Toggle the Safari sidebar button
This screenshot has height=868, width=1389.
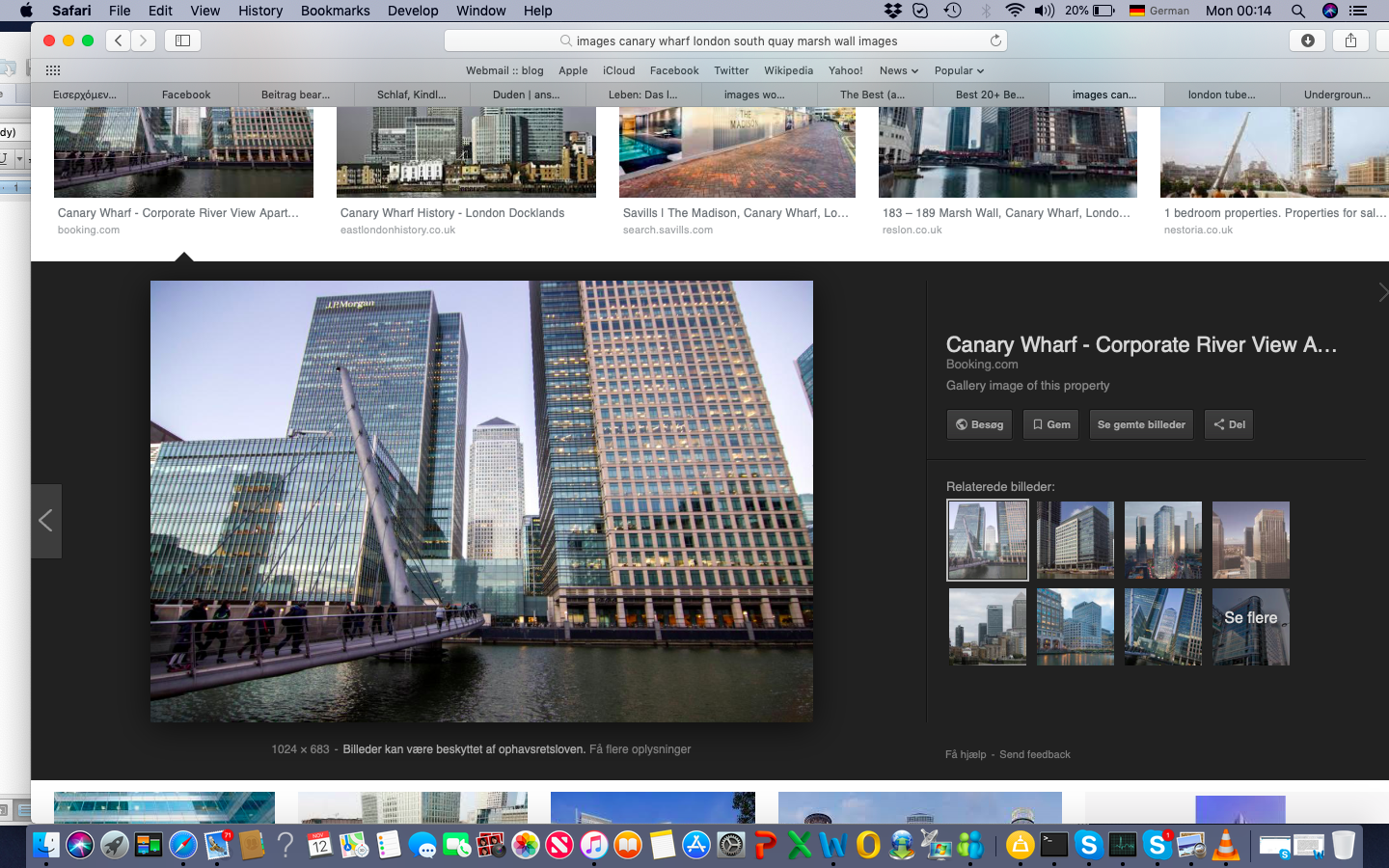pyautogui.click(x=182, y=41)
